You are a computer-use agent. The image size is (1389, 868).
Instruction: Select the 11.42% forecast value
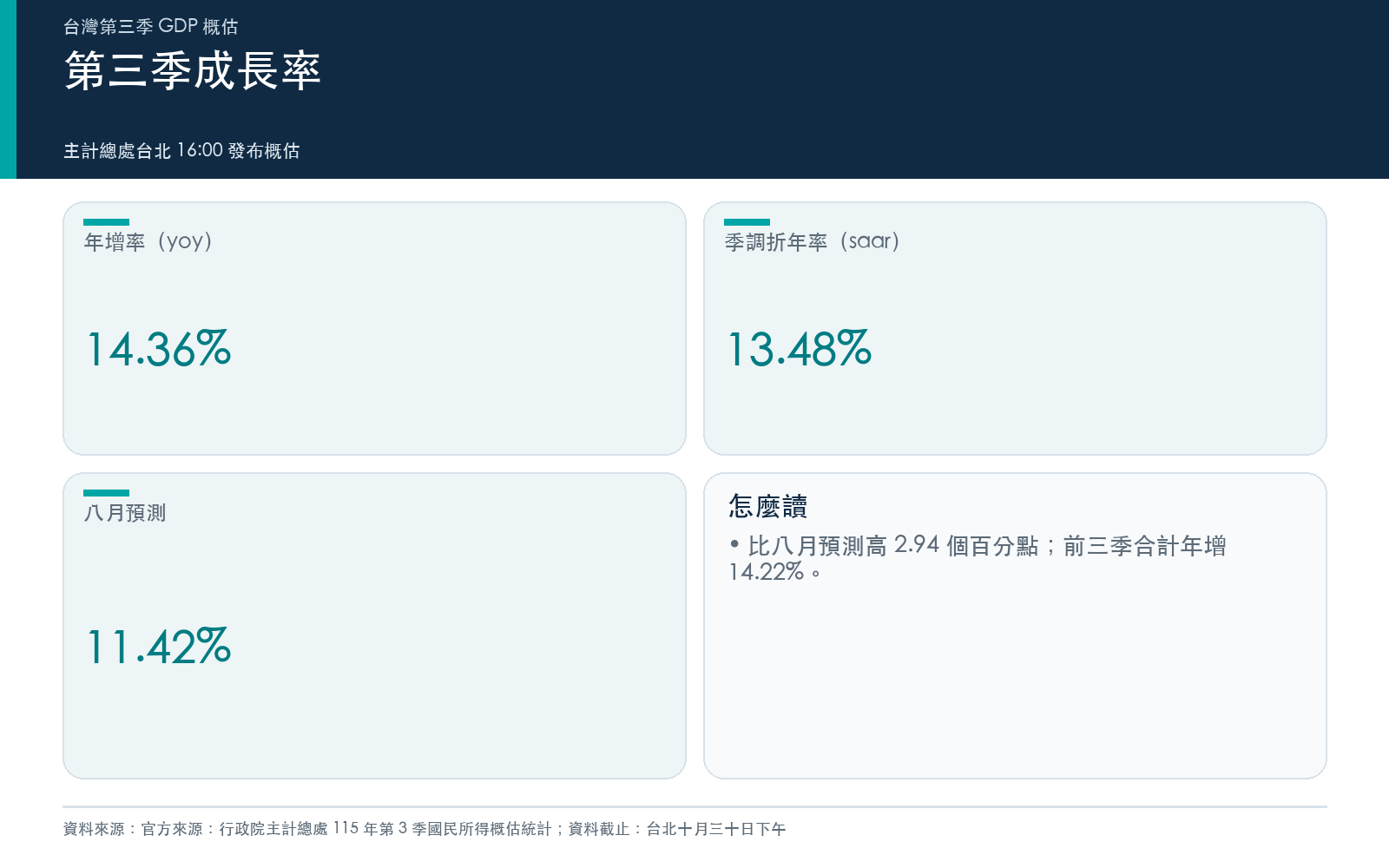(160, 647)
